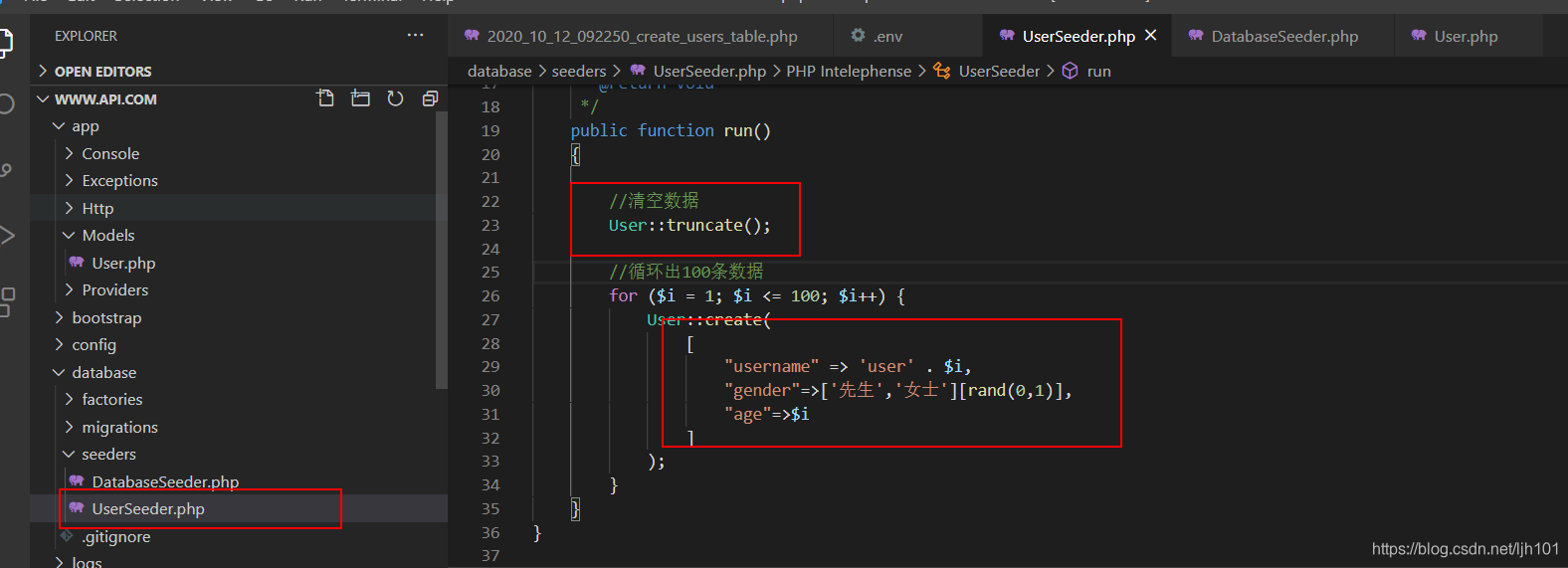The width and height of the screenshot is (1568, 568).
Task: Click the UserSeeder.php breadcrumb segment
Action: pyautogui.click(x=709, y=71)
